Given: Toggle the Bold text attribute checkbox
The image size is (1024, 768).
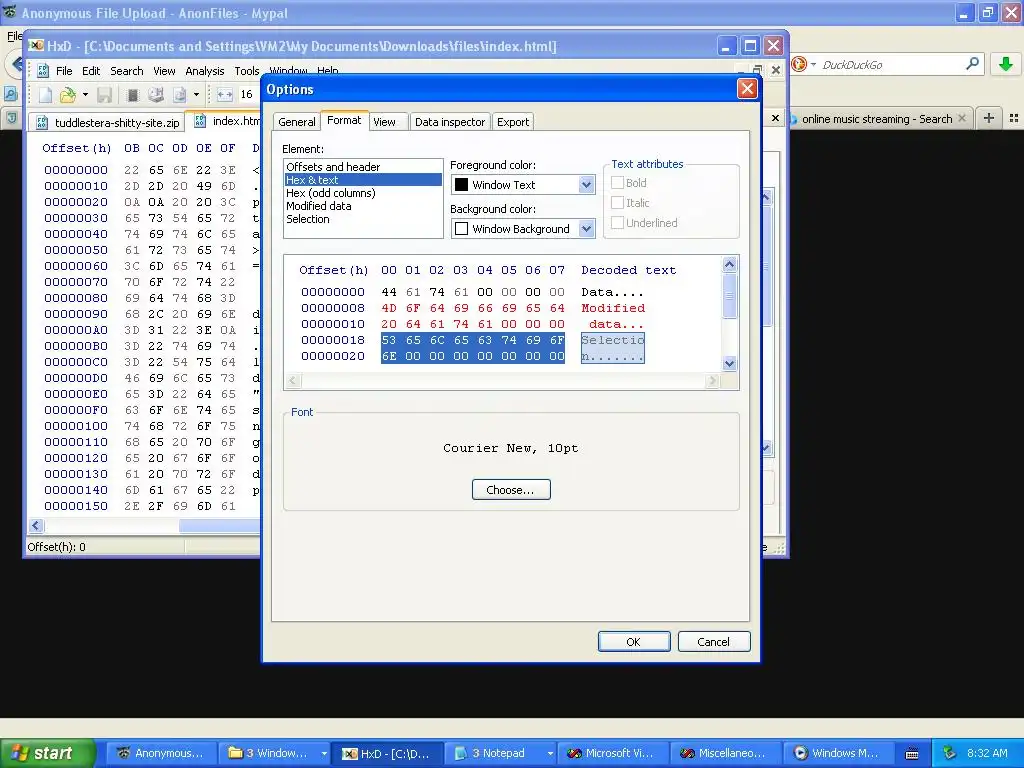Looking at the screenshot, I should pyautogui.click(x=617, y=183).
